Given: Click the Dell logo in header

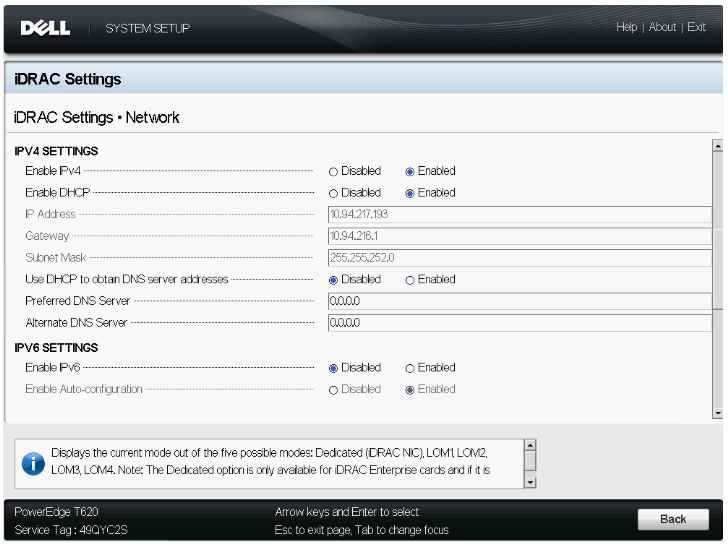Looking at the screenshot, I should coord(45,28).
